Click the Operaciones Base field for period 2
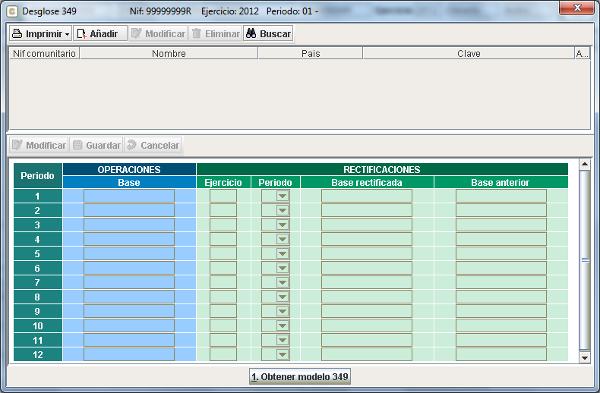 pyautogui.click(x=129, y=210)
